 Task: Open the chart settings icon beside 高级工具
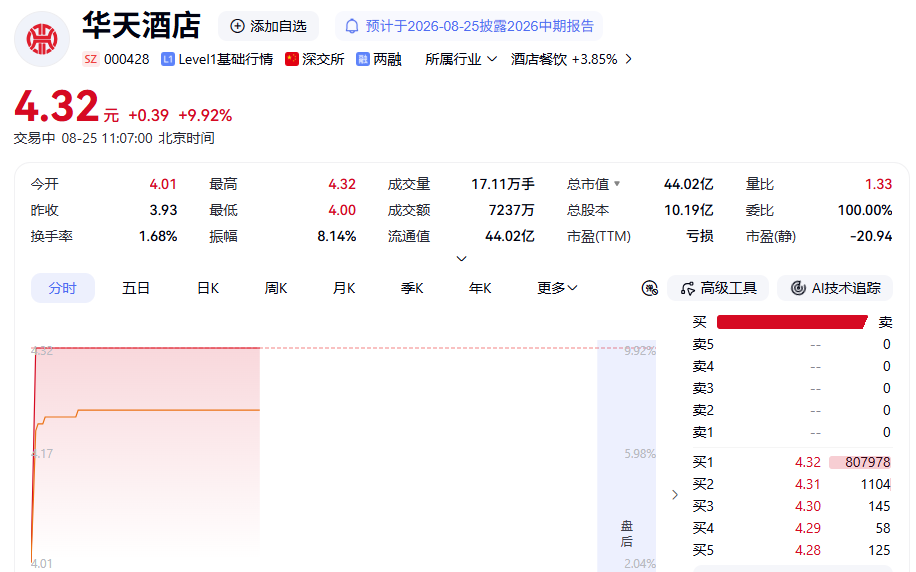[650, 288]
